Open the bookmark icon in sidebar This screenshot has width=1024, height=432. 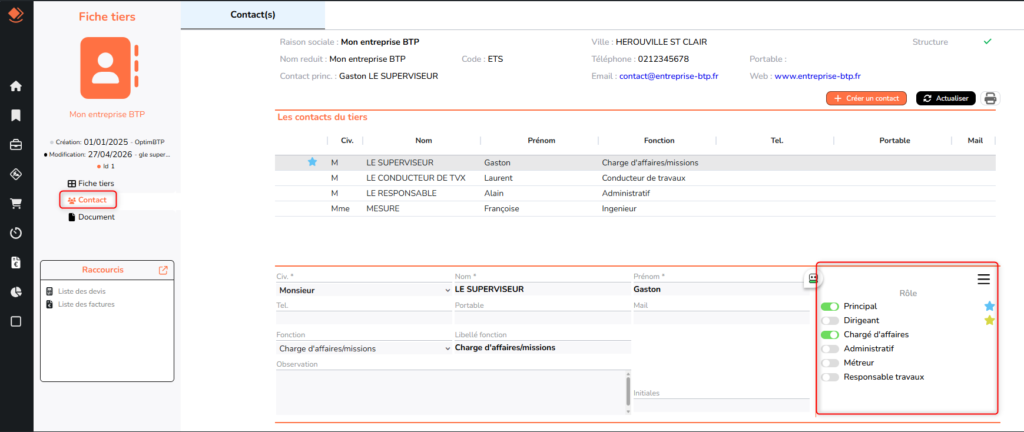tap(16, 116)
